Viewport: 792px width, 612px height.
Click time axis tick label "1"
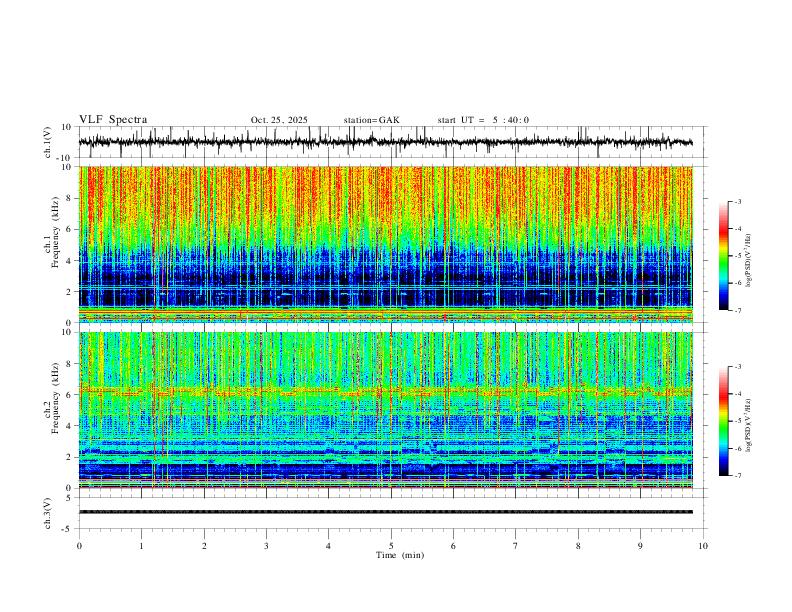pyautogui.click(x=141, y=546)
